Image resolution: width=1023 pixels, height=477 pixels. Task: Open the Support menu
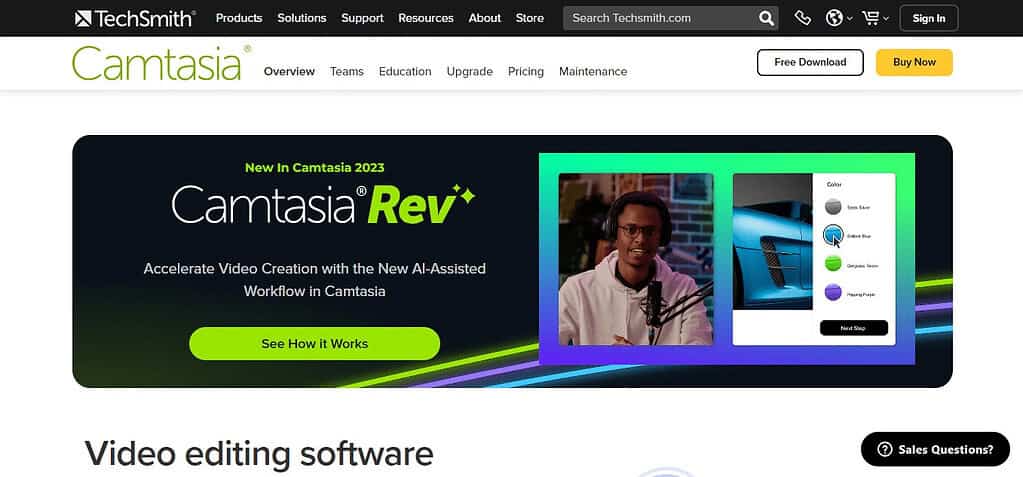coord(362,18)
